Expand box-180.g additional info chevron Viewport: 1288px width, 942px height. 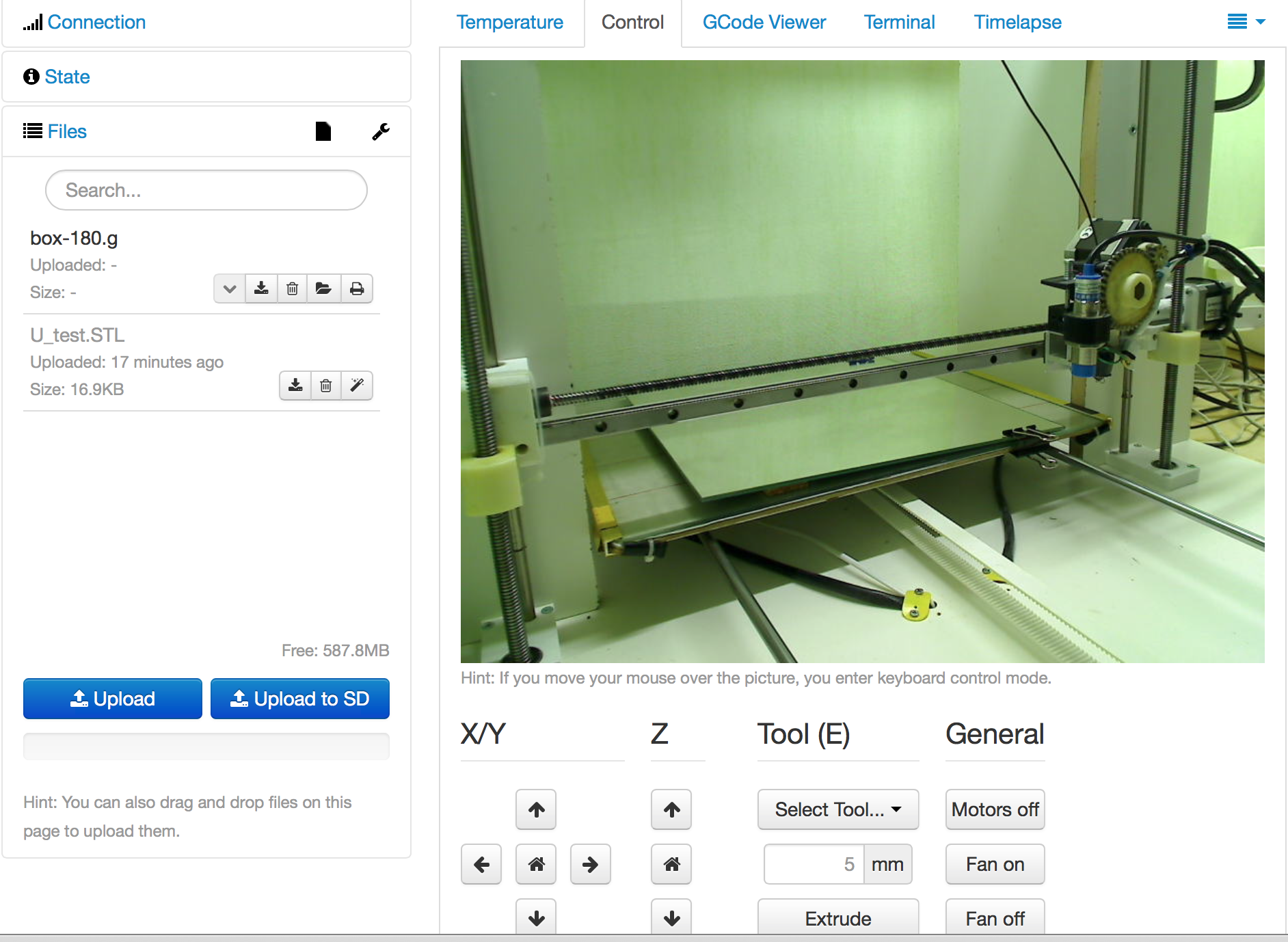(230, 289)
